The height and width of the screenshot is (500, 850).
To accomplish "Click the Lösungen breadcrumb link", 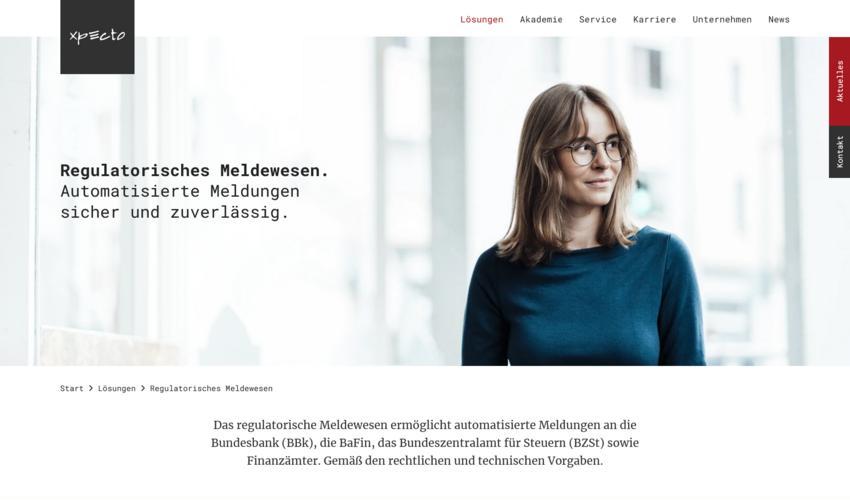I will pyautogui.click(x=117, y=388).
